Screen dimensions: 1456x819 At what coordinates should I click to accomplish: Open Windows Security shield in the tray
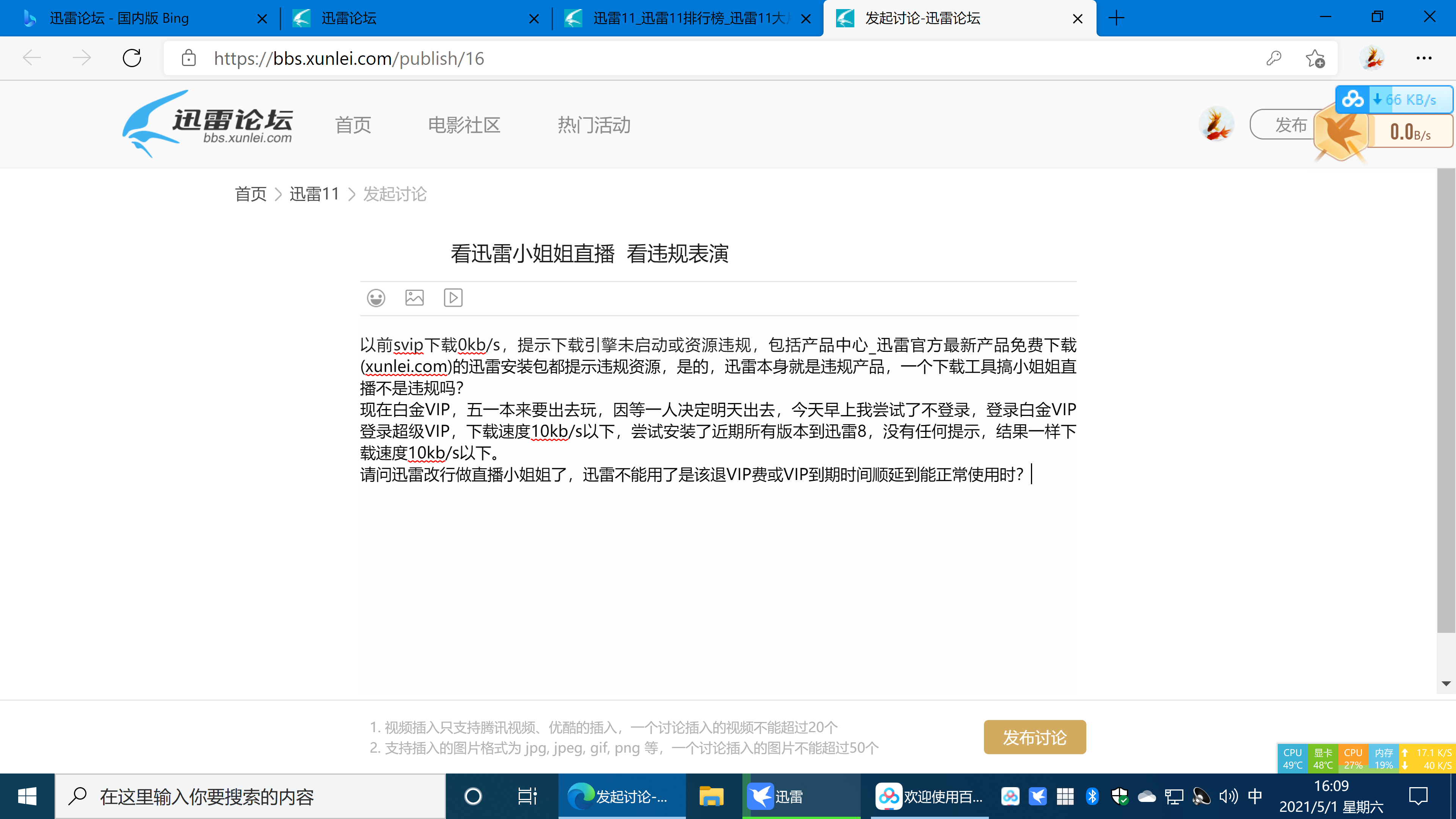coord(1120,796)
